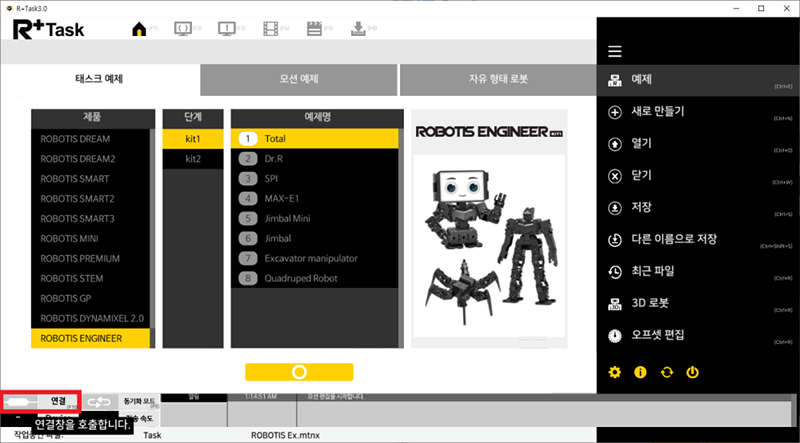Open settings via the yellow gear icon
The width and height of the screenshot is (800, 443).
click(615, 372)
